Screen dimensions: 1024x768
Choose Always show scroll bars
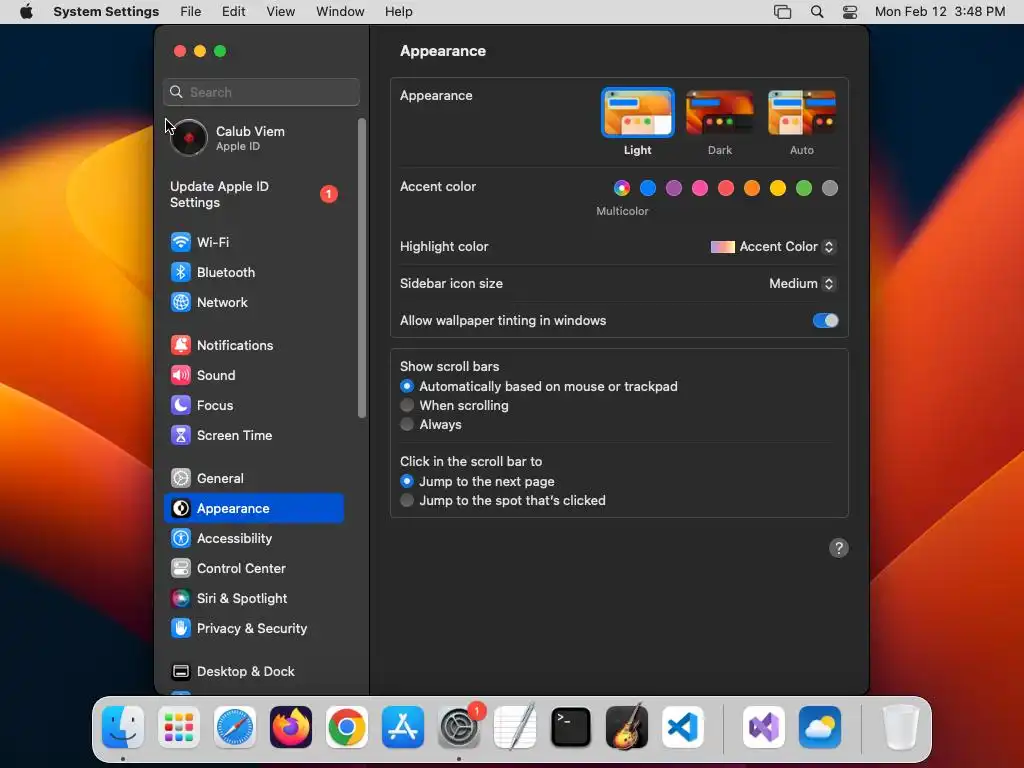click(407, 424)
